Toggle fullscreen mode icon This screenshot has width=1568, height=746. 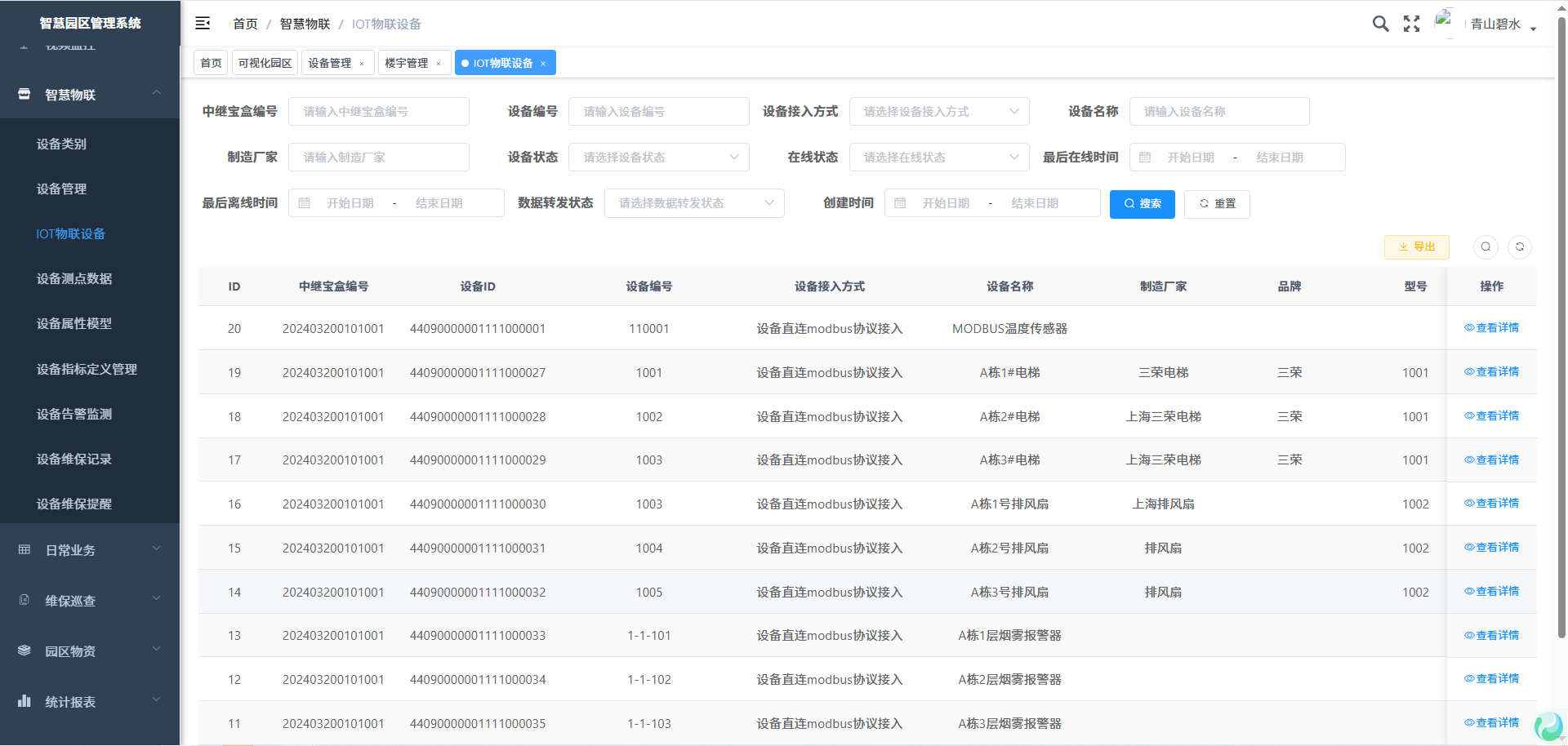tap(1411, 24)
